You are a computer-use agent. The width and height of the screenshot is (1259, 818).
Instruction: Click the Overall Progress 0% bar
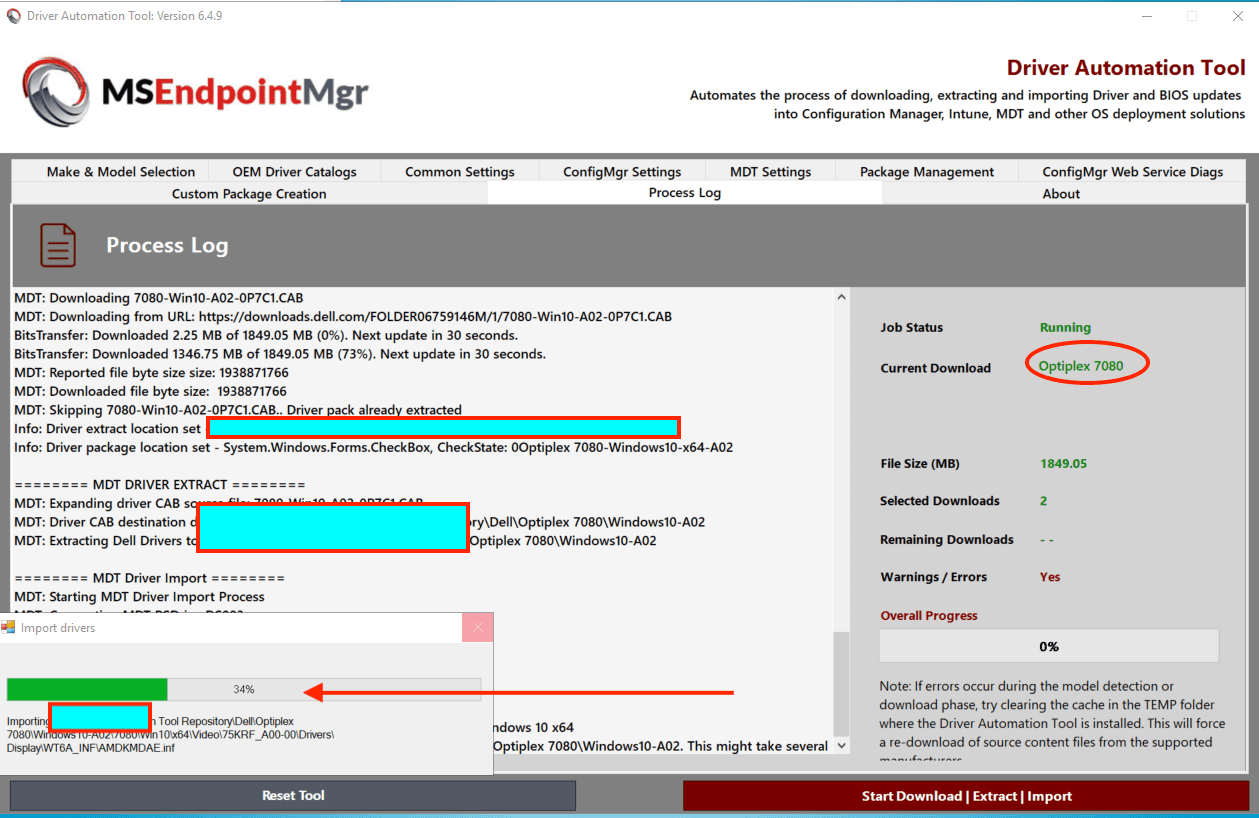(1049, 646)
